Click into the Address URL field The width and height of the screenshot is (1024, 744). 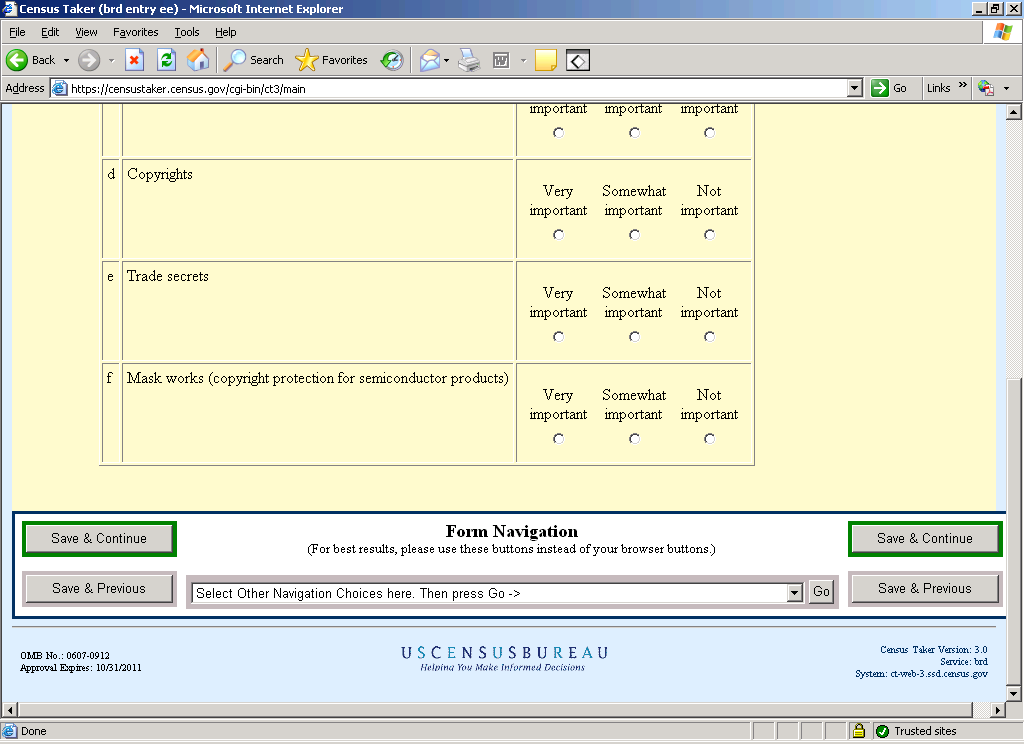click(450, 88)
